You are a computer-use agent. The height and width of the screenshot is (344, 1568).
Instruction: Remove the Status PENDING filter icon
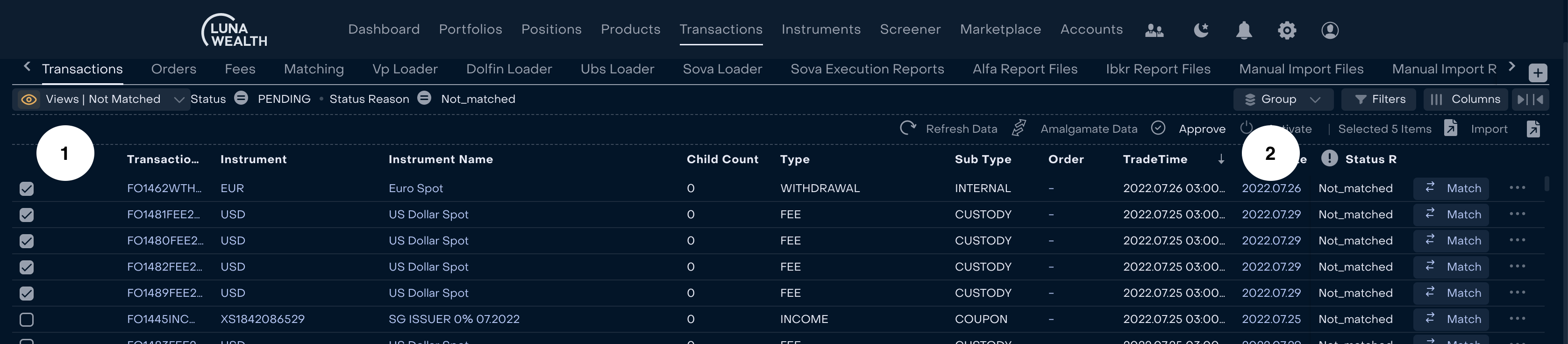tap(241, 98)
